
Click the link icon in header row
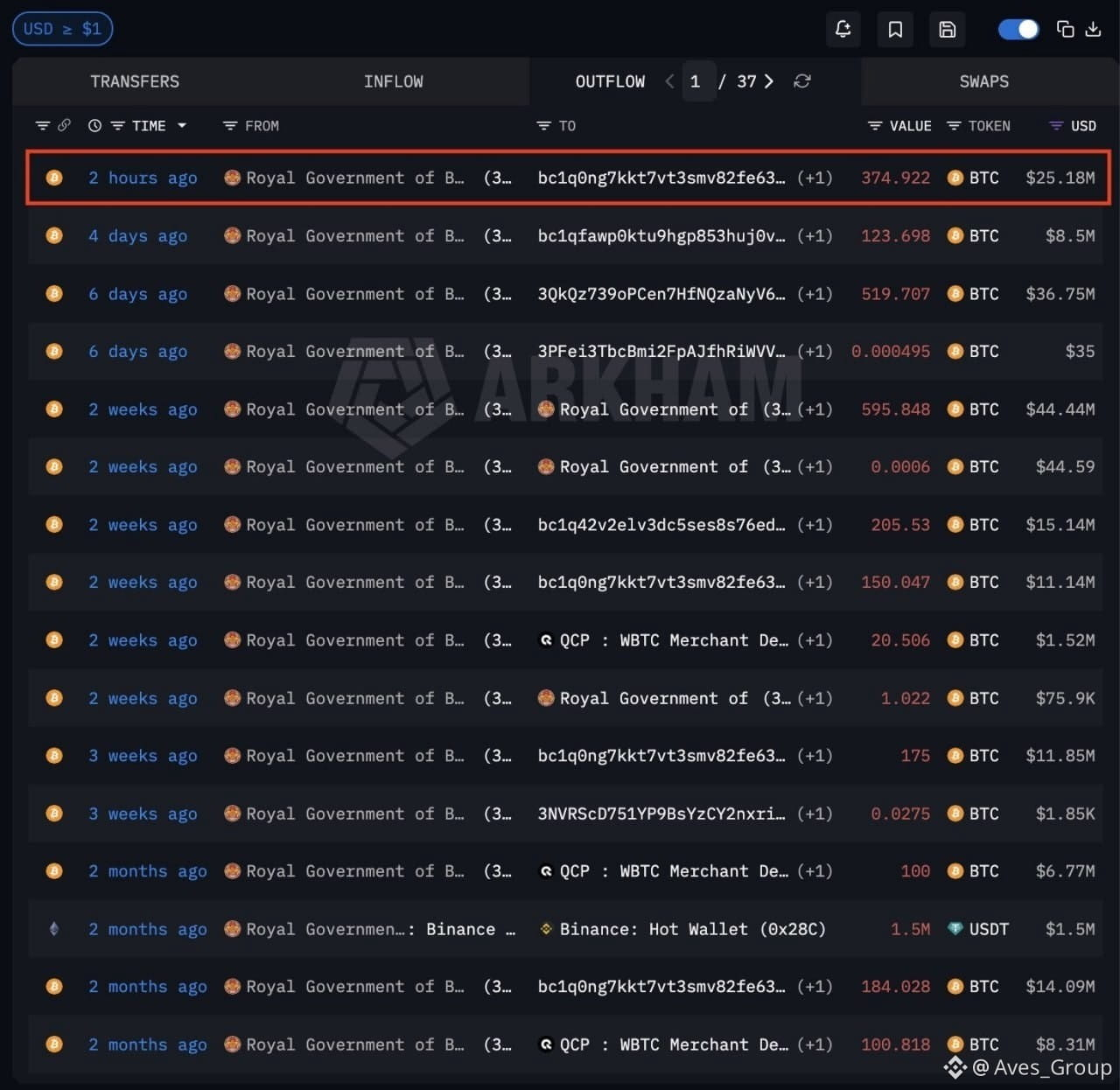pyautogui.click(x=64, y=126)
